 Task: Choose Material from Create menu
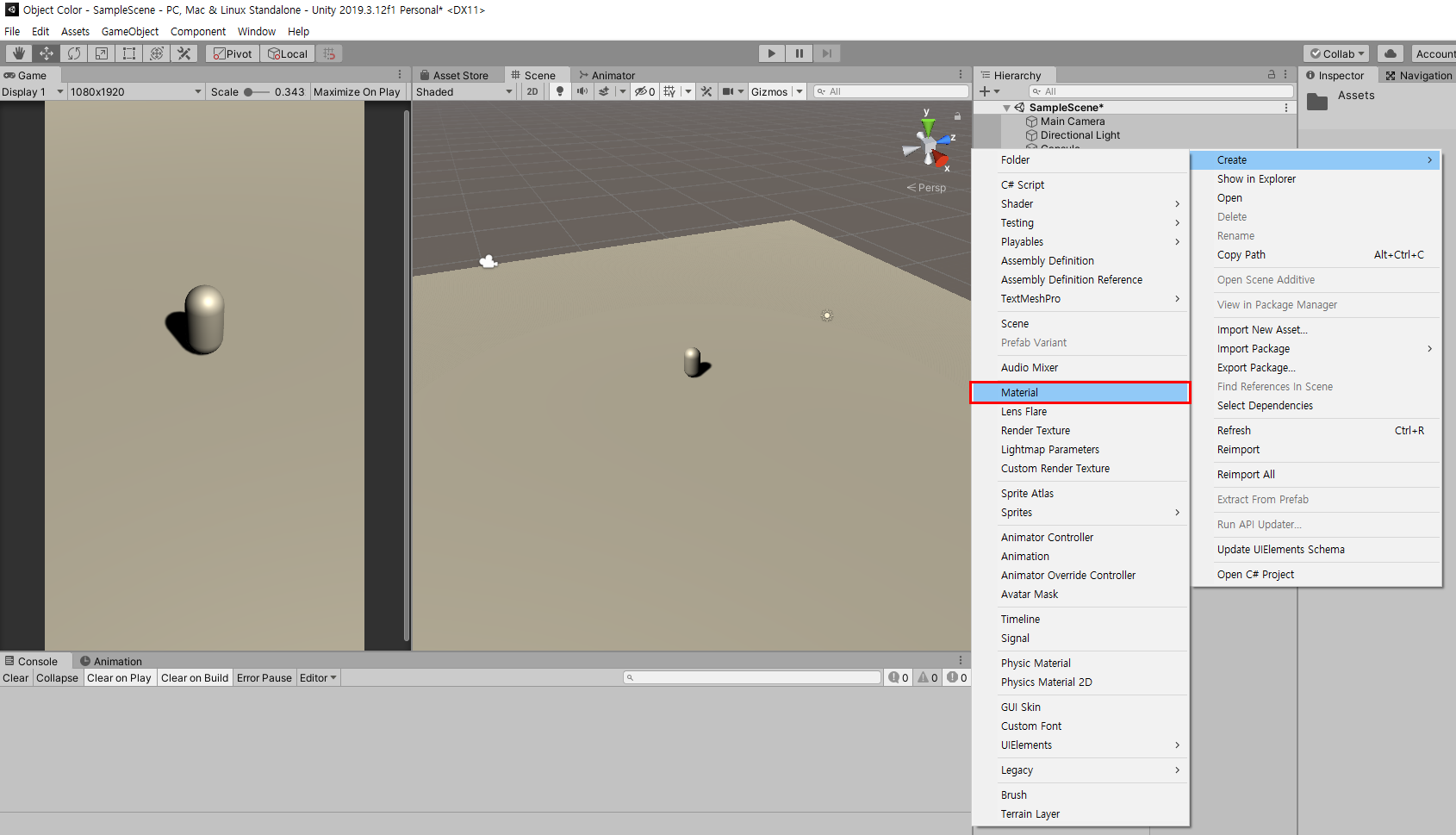[1080, 393]
